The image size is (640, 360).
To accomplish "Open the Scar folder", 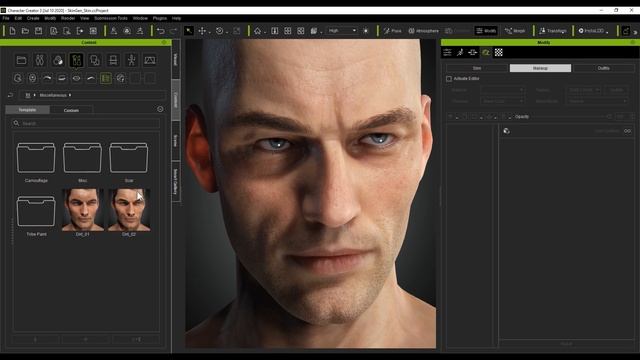I will click(x=129, y=158).
